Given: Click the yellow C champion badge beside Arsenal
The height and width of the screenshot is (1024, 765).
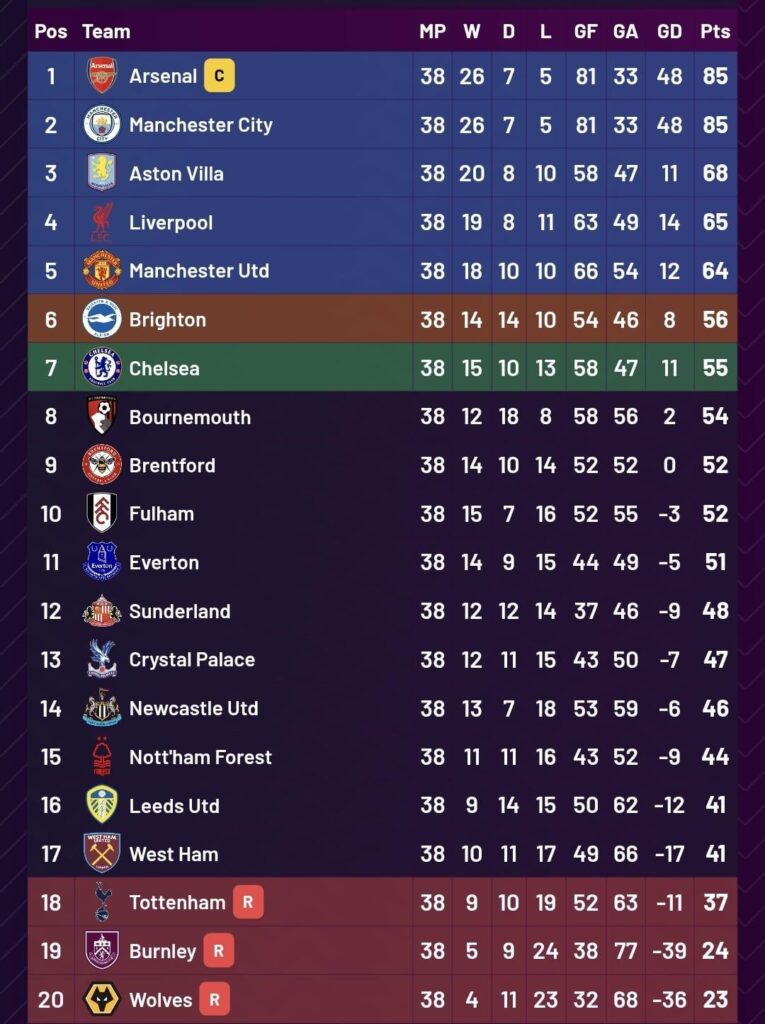Looking at the screenshot, I should [x=221, y=75].
